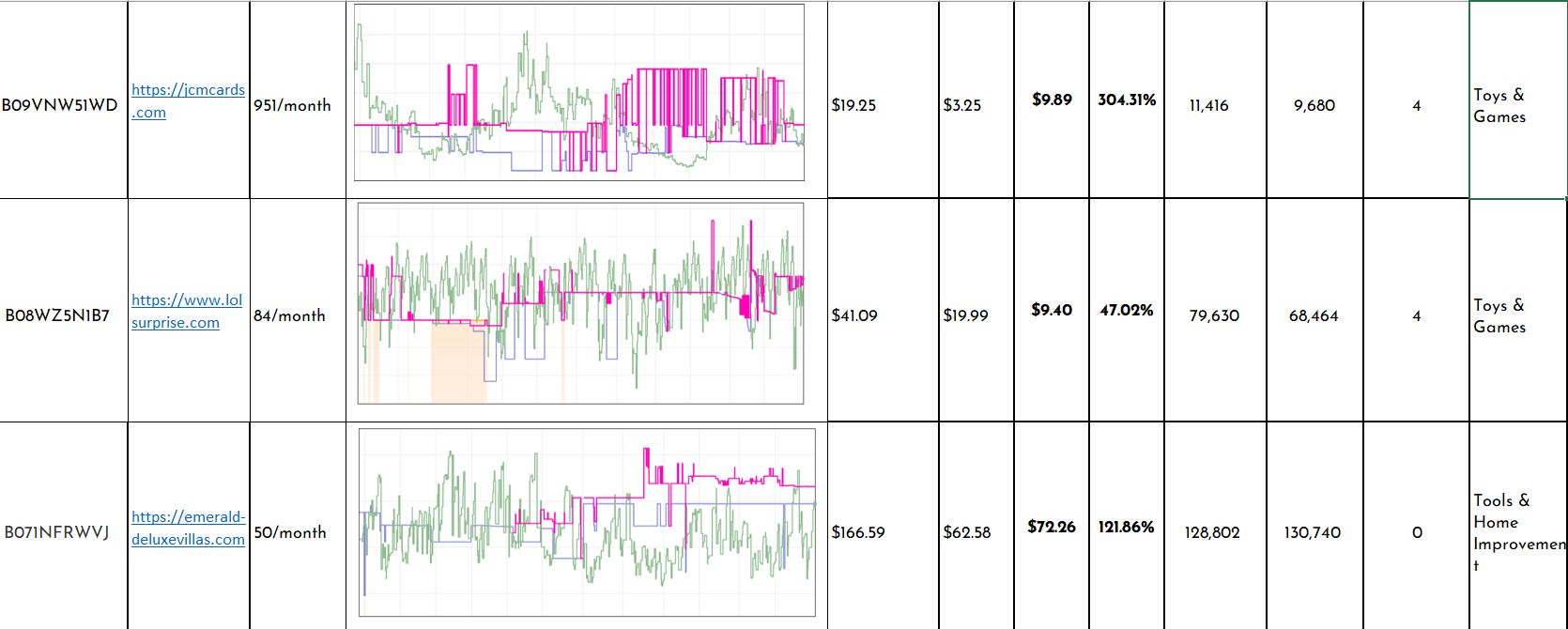Select the $19.99 cost cell
The width and height of the screenshot is (1568, 629).
point(976,311)
